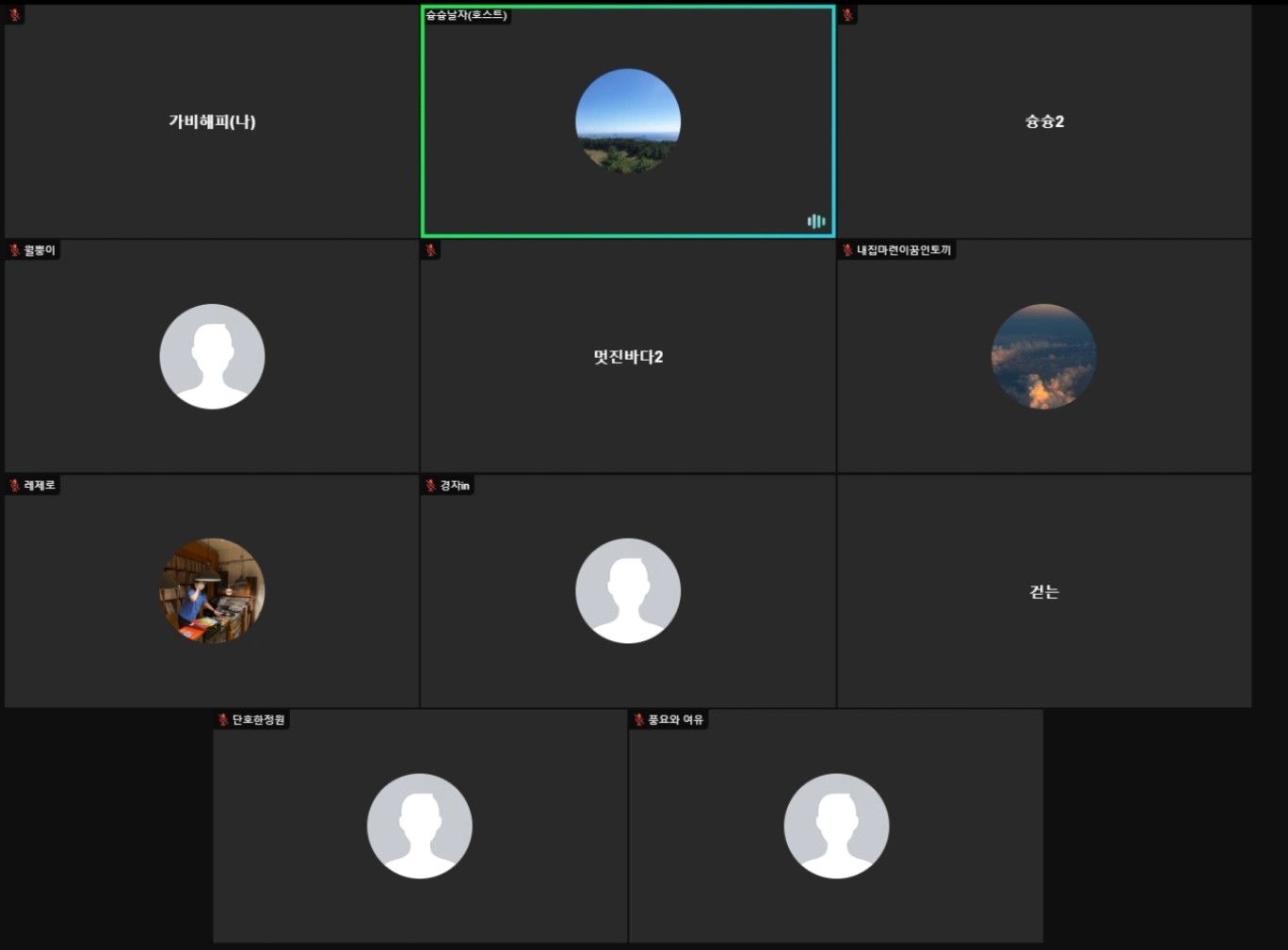Screen dimensions: 1288x950
Task: Click muted mic icon in 가비해피(나) tile
Action: pyautogui.click(x=15, y=15)
